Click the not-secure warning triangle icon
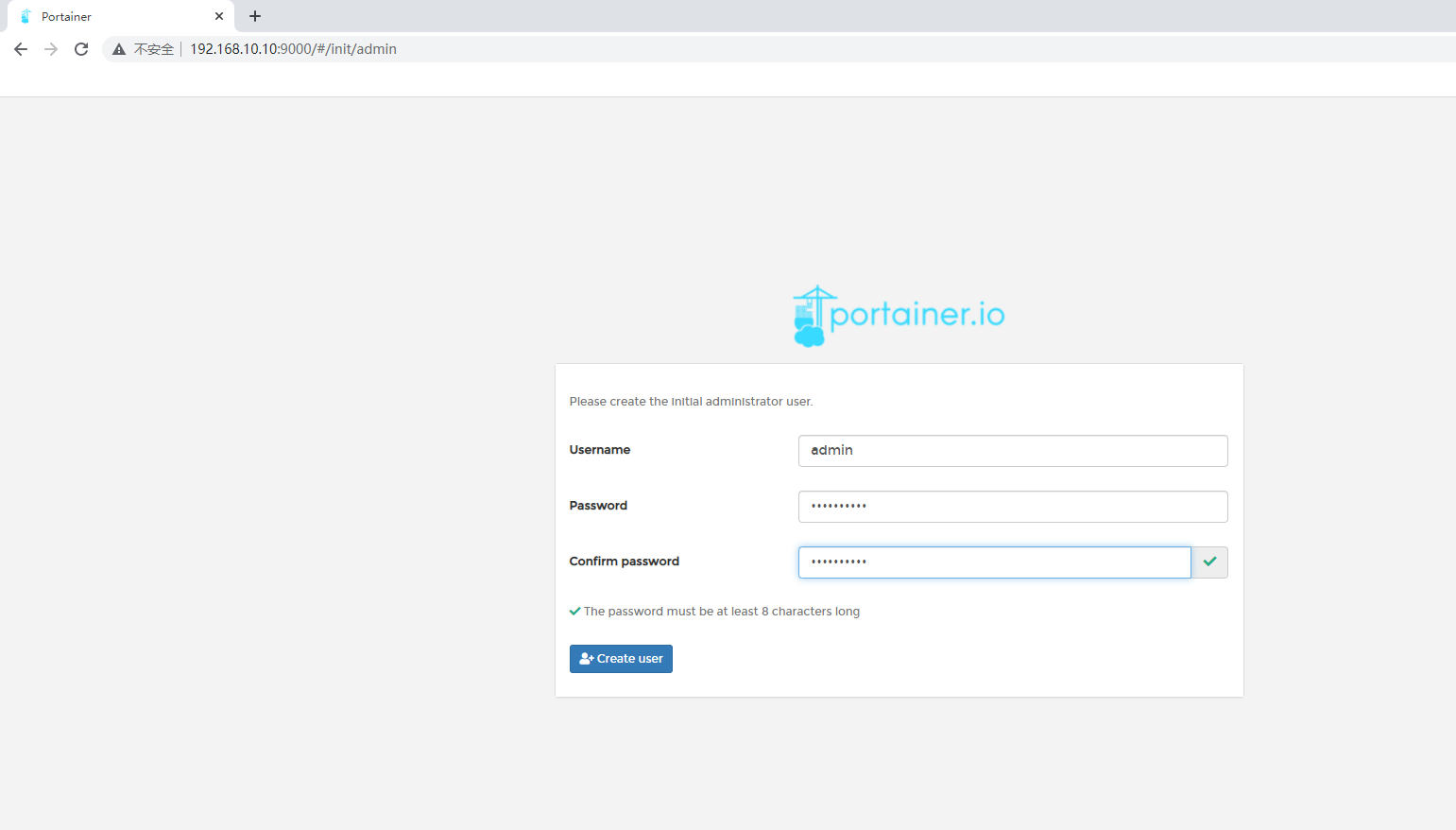Image resolution: width=1456 pixels, height=830 pixels. point(119,49)
